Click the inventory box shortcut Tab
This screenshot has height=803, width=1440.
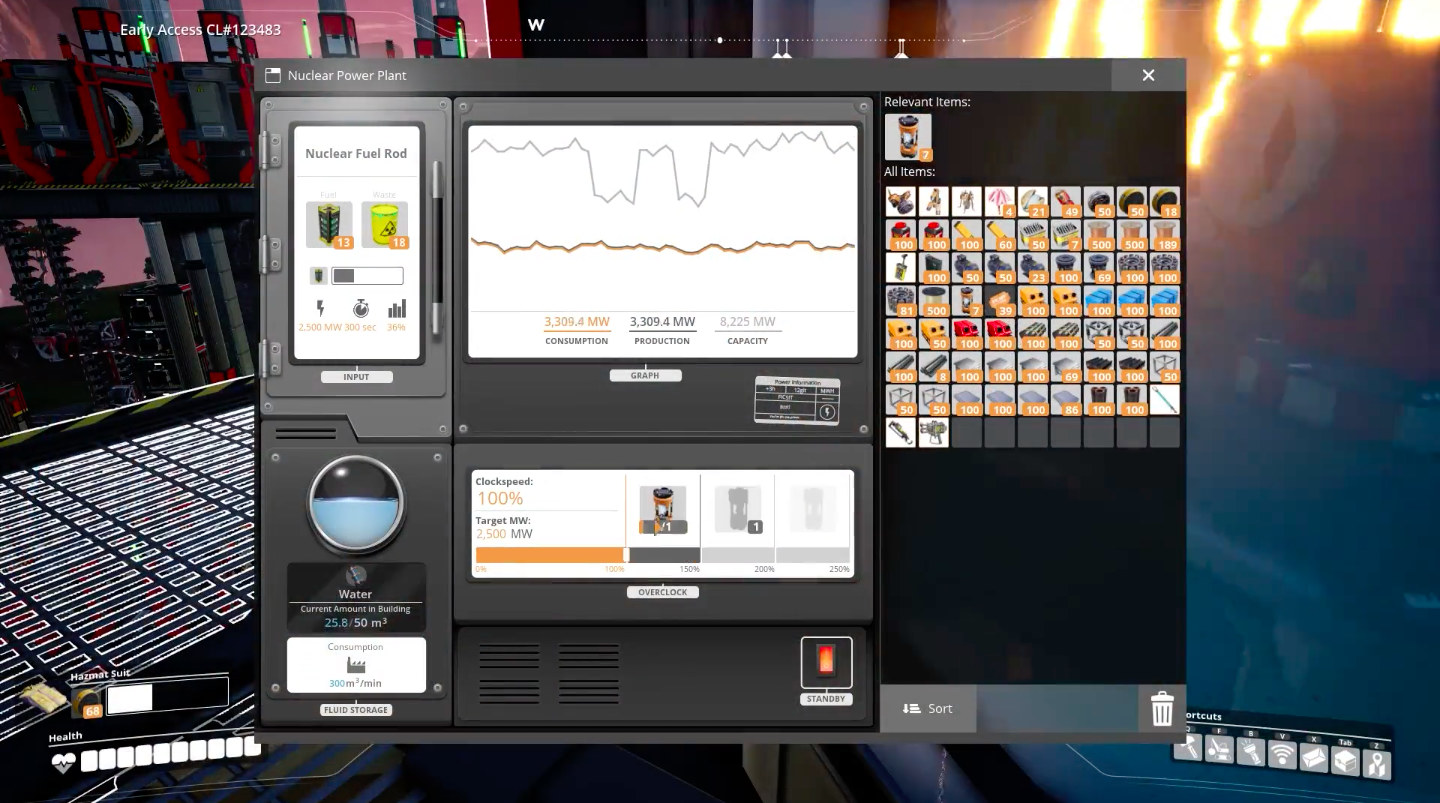coord(1345,761)
